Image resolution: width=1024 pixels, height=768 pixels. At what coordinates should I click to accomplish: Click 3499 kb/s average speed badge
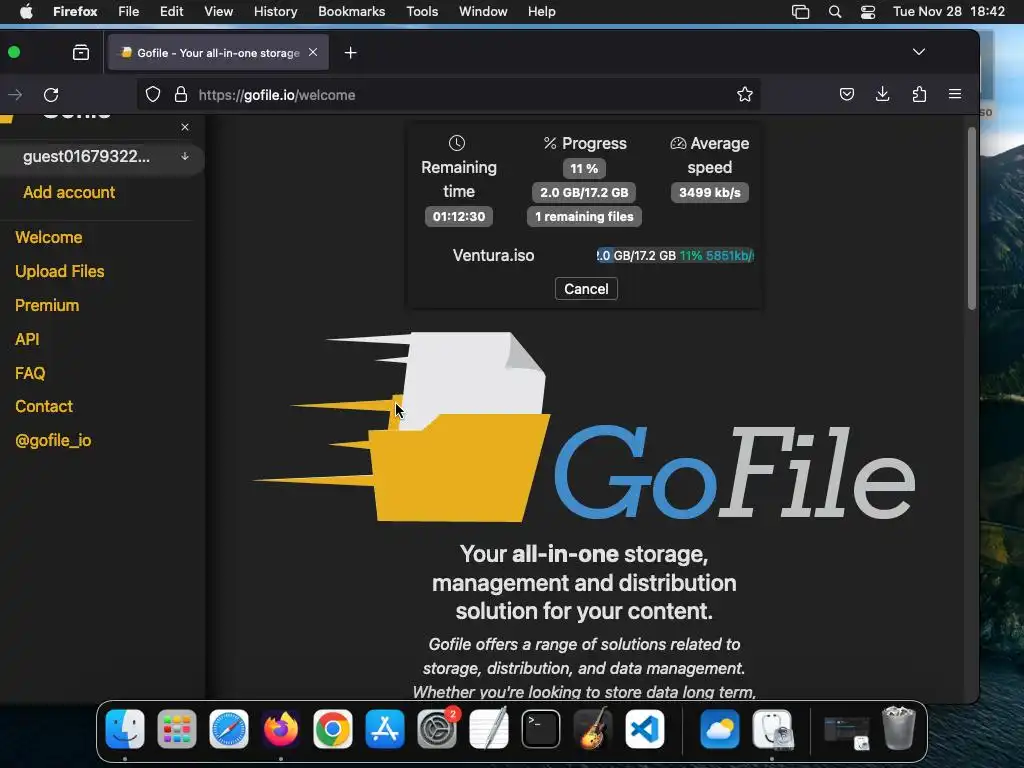coord(709,193)
